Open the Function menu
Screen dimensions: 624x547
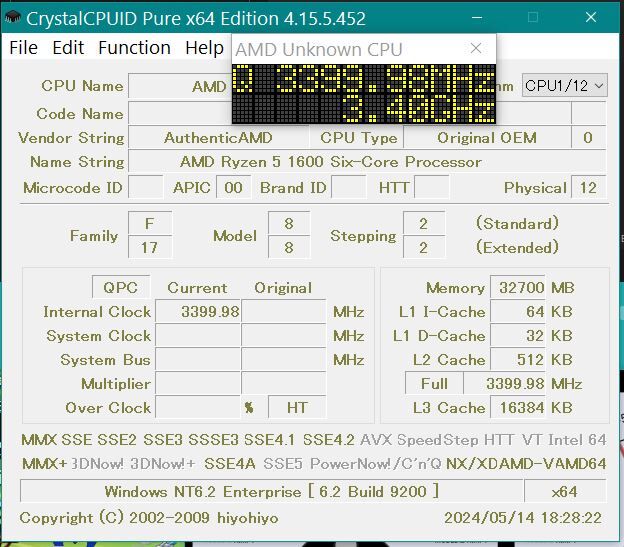(135, 48)
